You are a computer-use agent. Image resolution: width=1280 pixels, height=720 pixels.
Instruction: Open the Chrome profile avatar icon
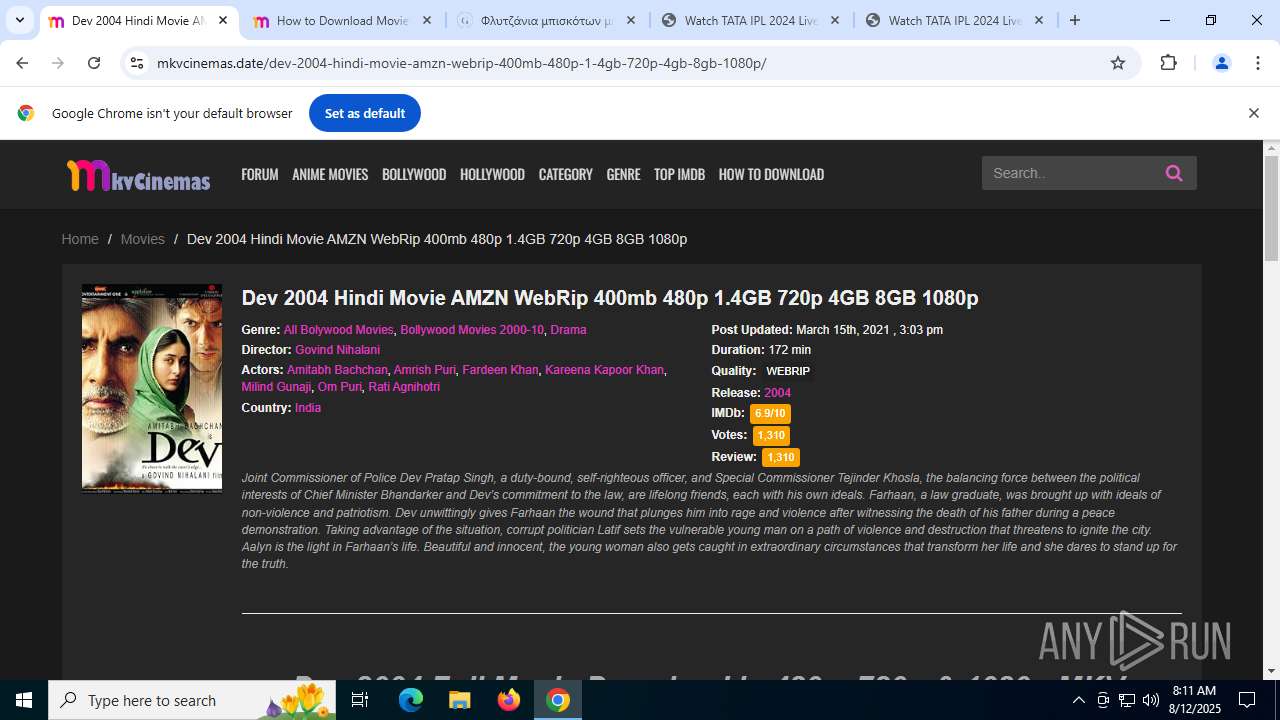click(x=1221, y=63)
